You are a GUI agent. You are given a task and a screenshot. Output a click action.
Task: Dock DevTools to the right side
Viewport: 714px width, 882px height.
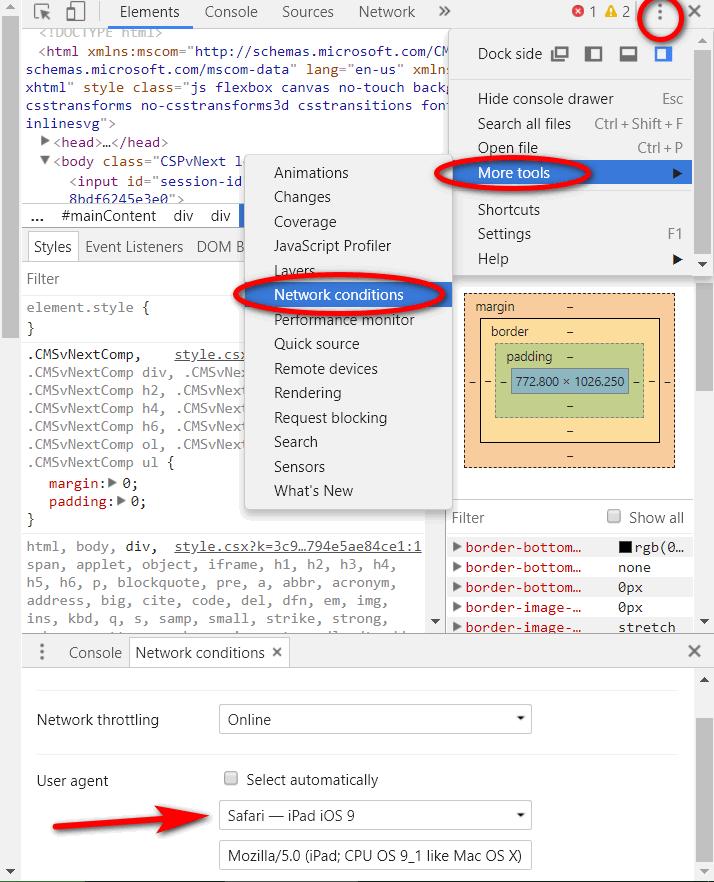pyautogui.click(x=663, y=54)
